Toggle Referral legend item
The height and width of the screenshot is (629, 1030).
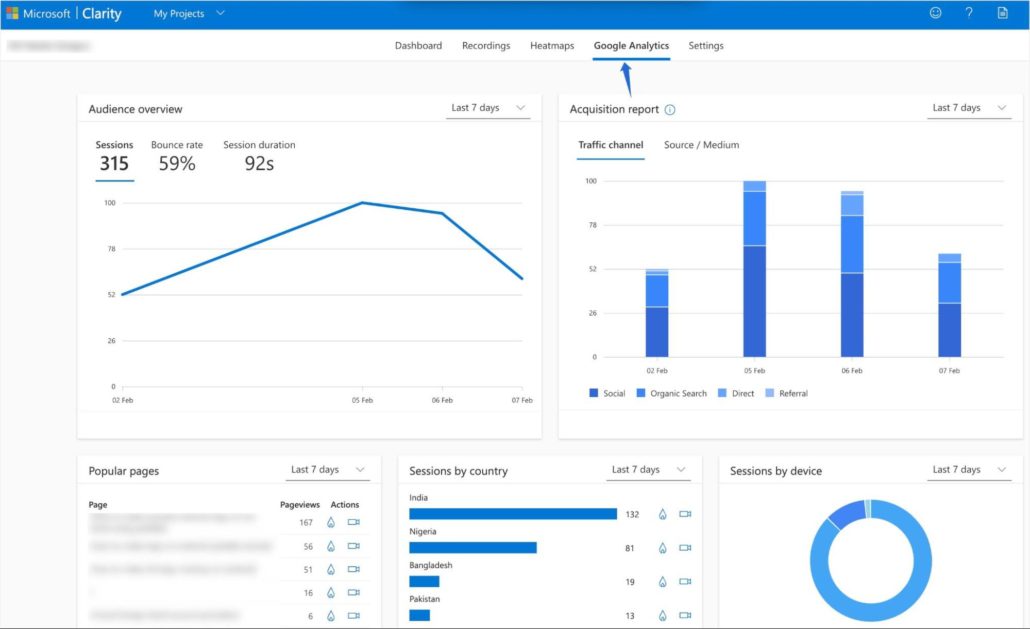coord(787,393)
